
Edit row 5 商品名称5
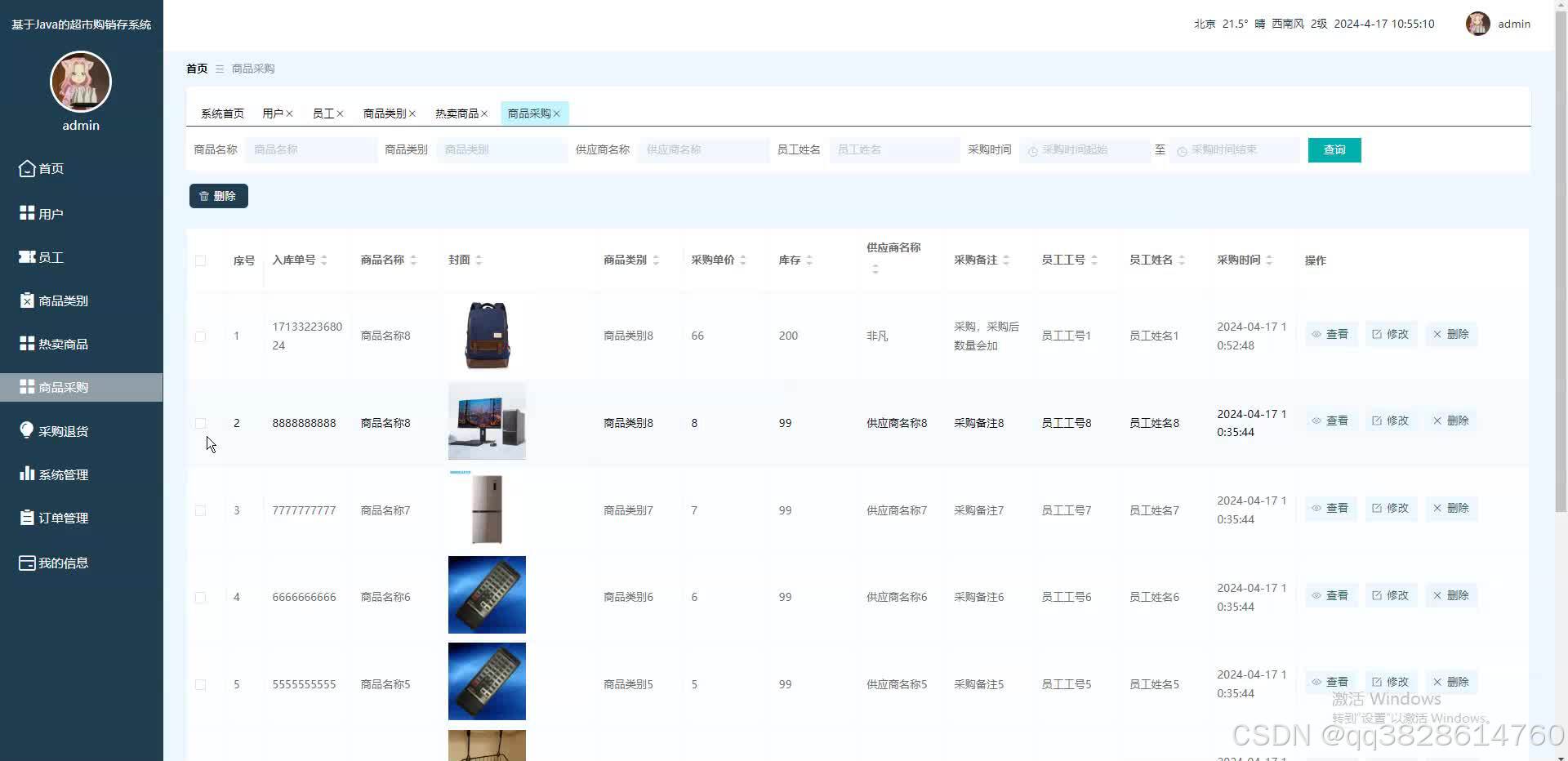click(1391, 682)
